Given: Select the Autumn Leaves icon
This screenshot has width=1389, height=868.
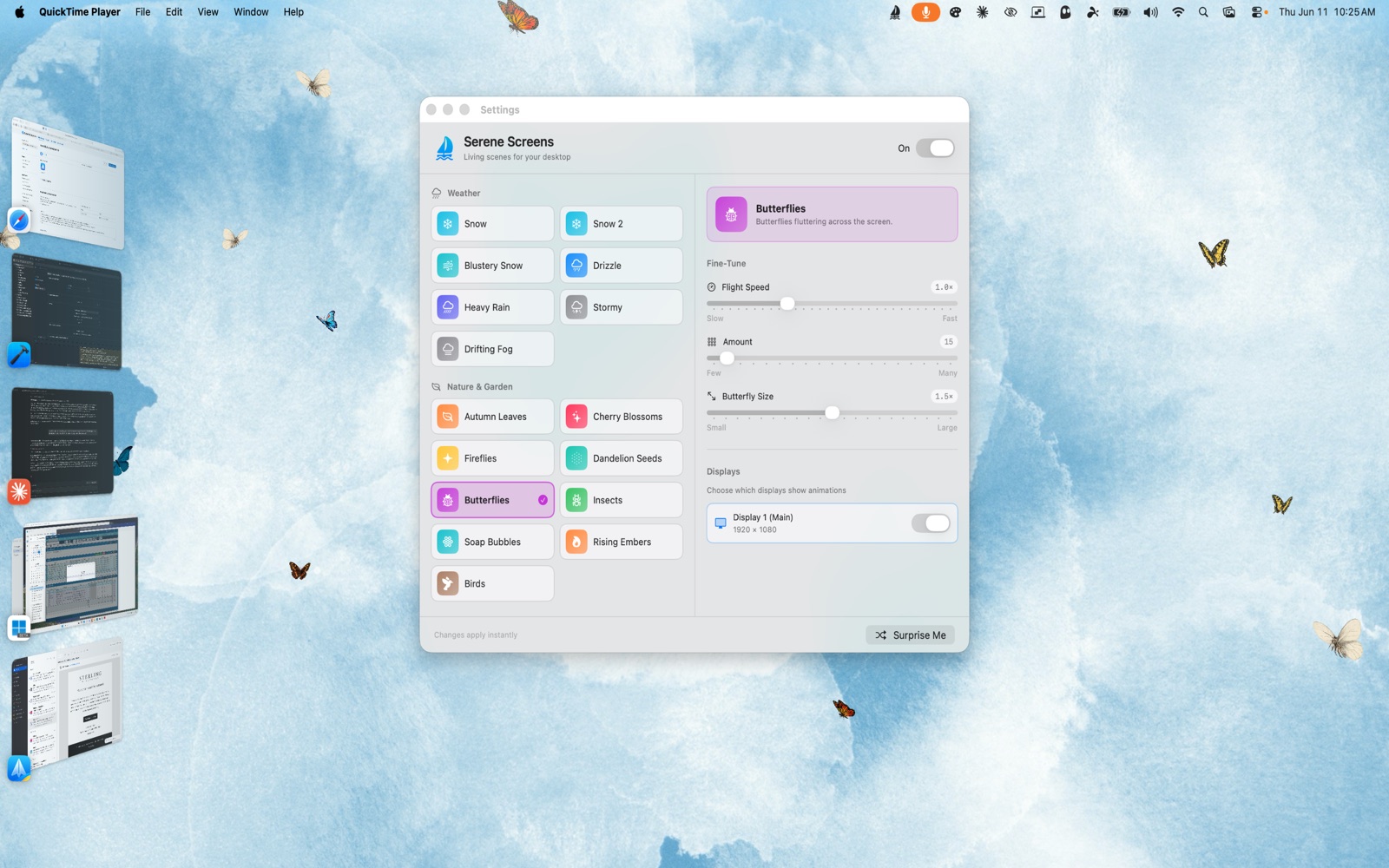Looking at the screenshot, I should (x=448, y=417).
